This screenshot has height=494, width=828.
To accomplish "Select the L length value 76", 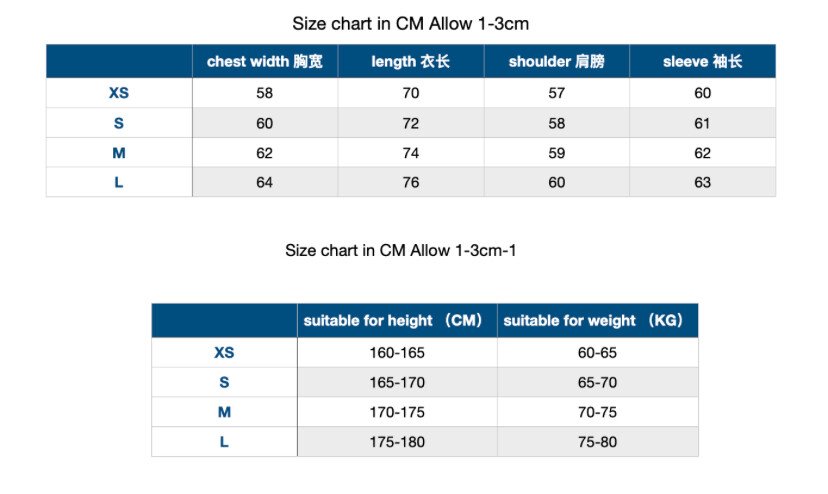I will [x=410, y=182].
